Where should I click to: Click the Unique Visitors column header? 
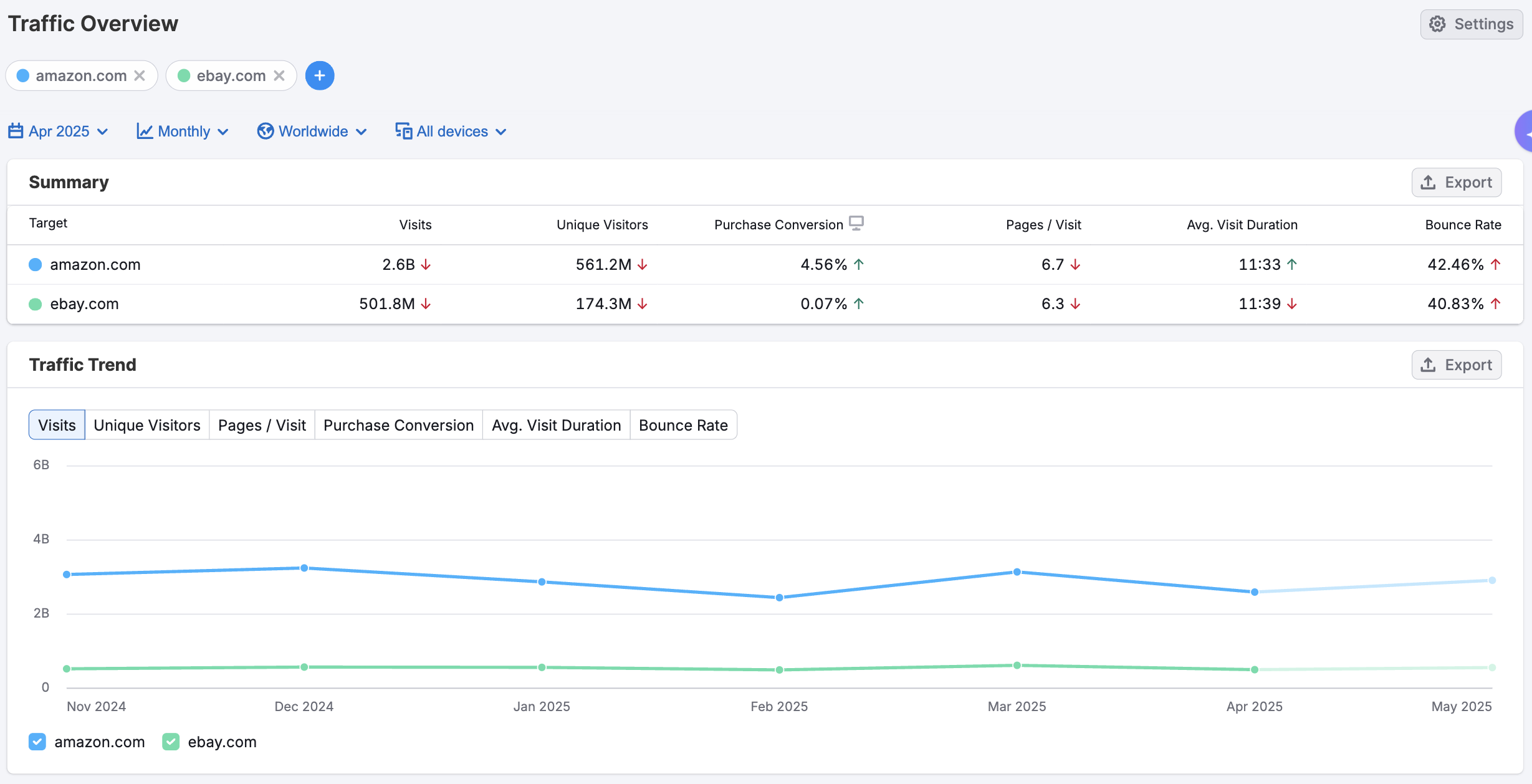tap(602, 224)
